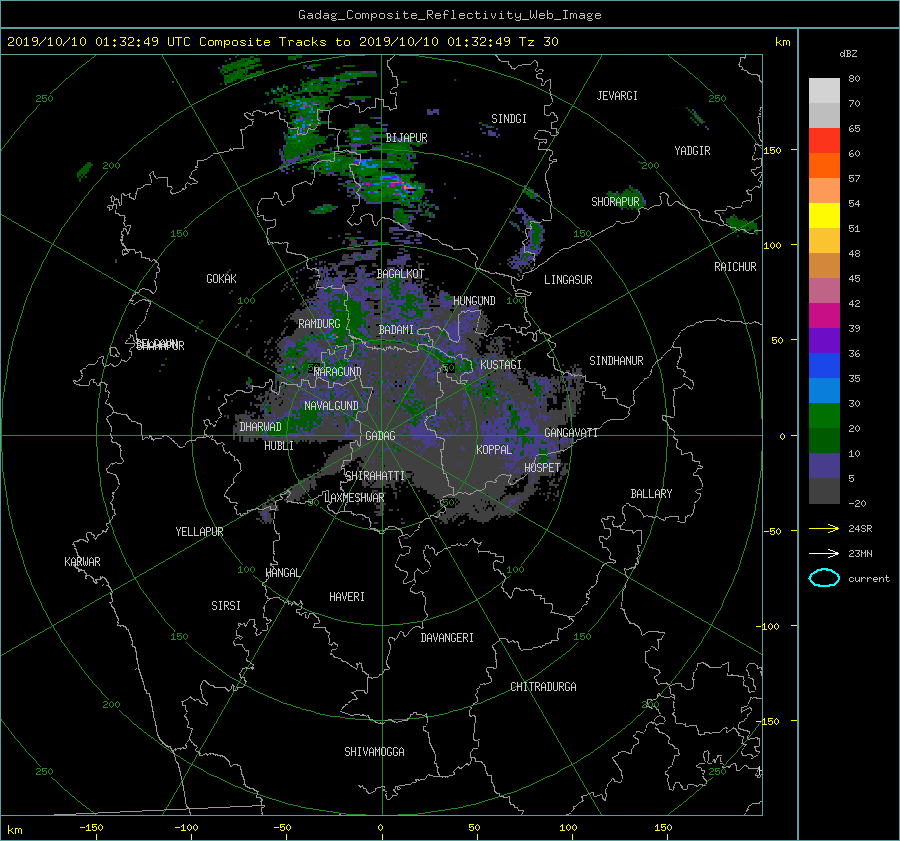Click the HUNGUND city label
Viewport: 900px width, 841px height.
coord(474,301)
